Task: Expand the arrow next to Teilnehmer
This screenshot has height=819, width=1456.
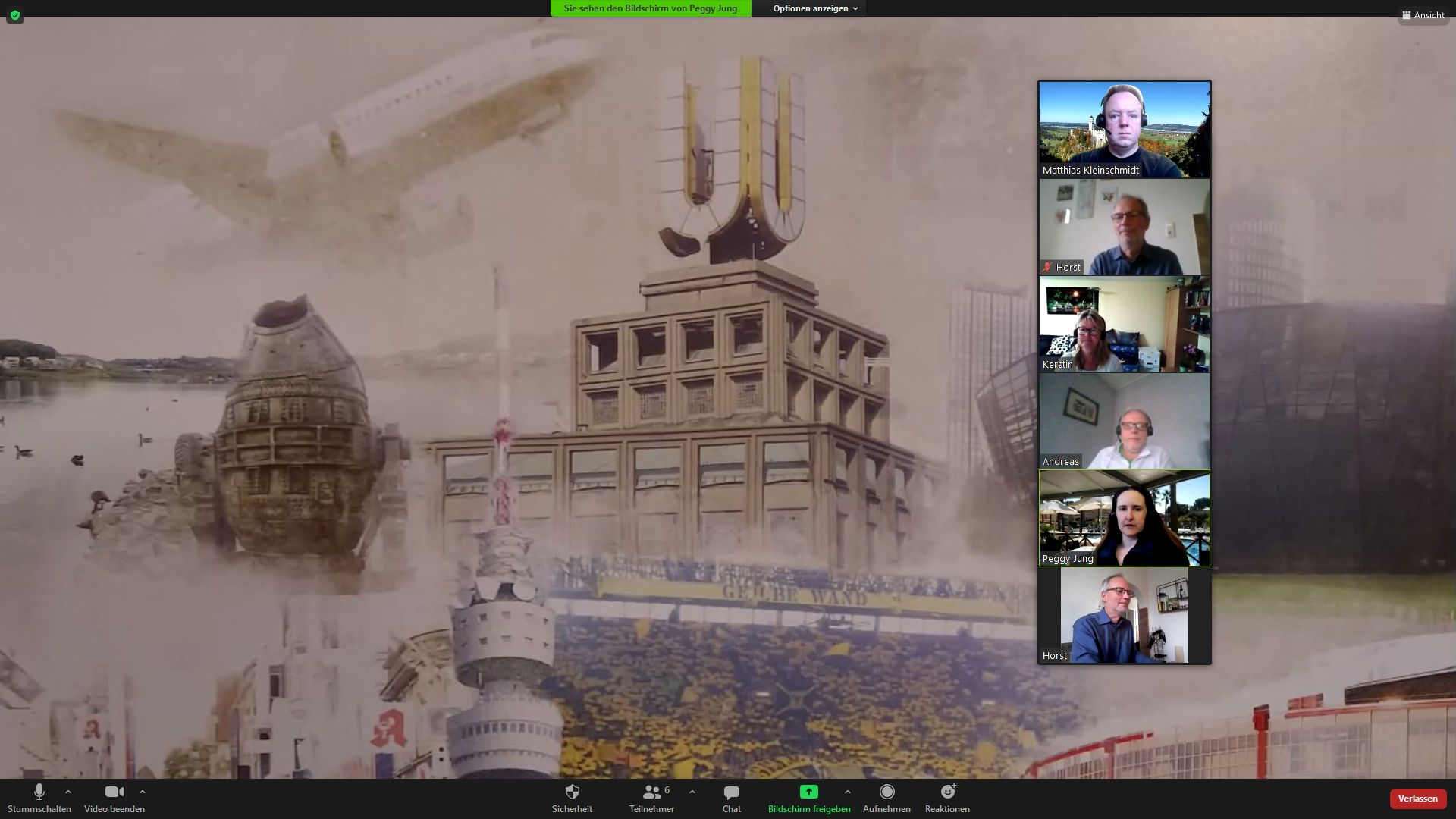Action: pos(692,792)
